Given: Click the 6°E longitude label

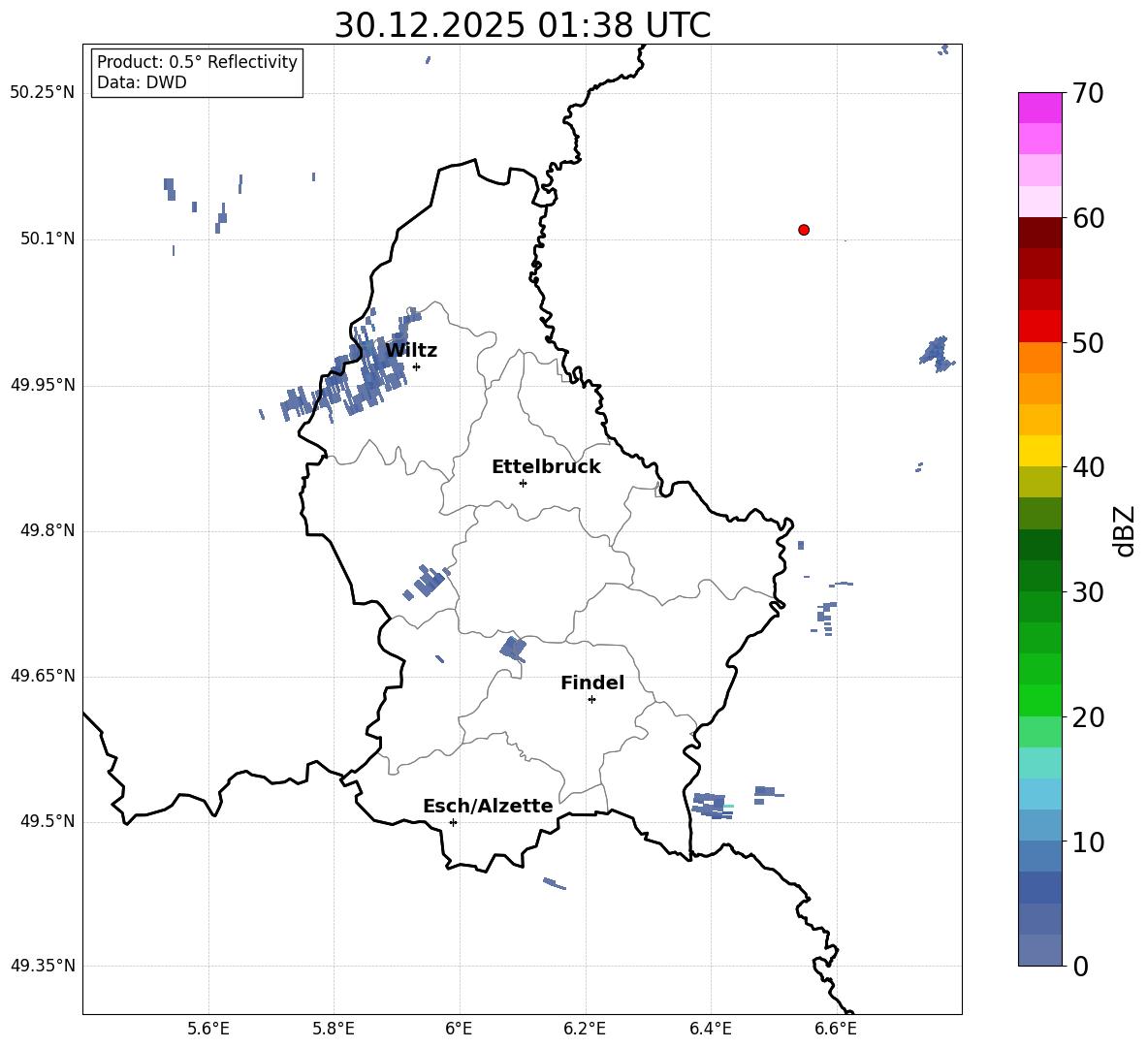Looking at the screenshot, I should pos(459,1029).
